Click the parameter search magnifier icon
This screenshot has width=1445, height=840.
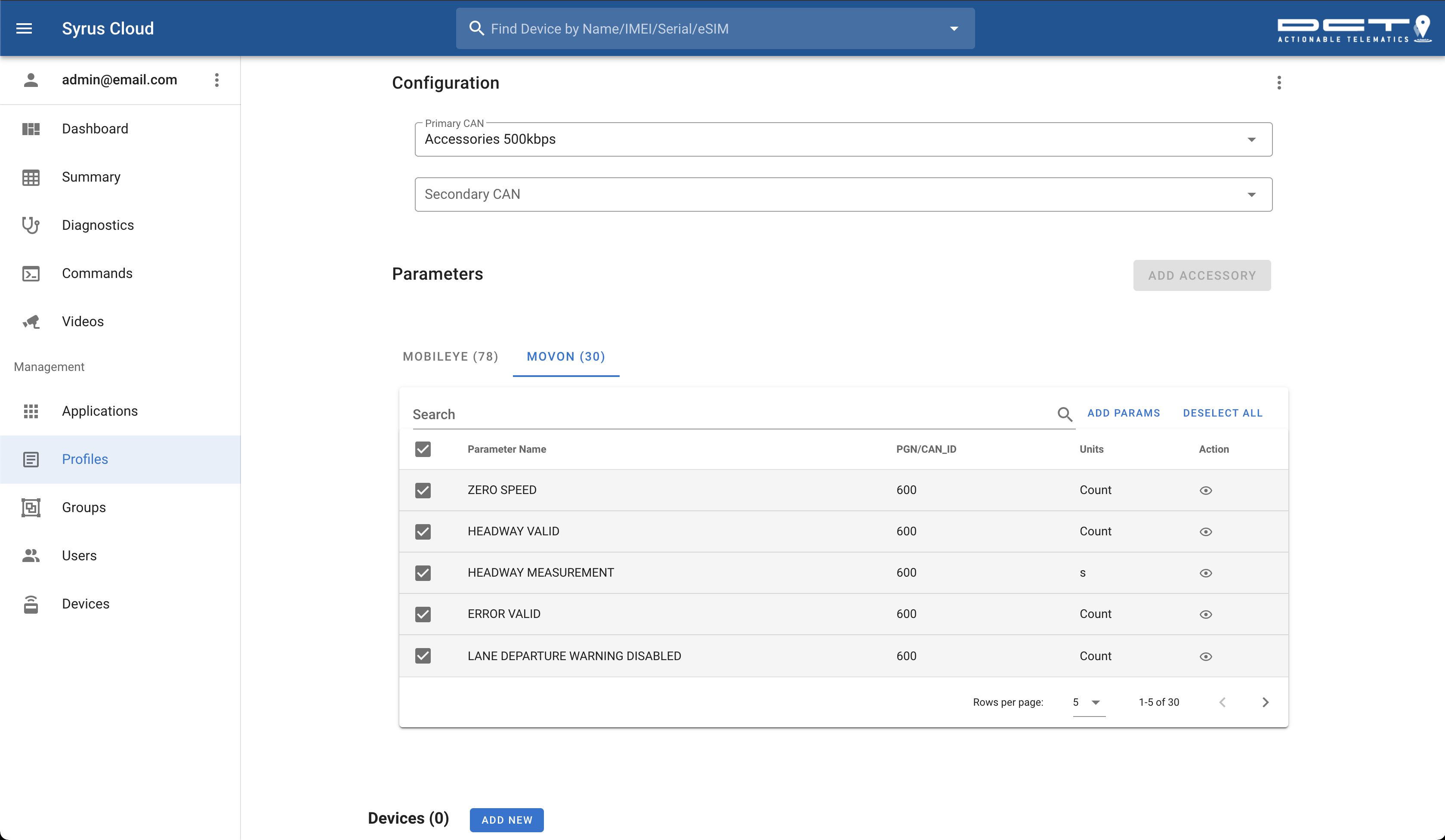click(x=1065, y=414)
